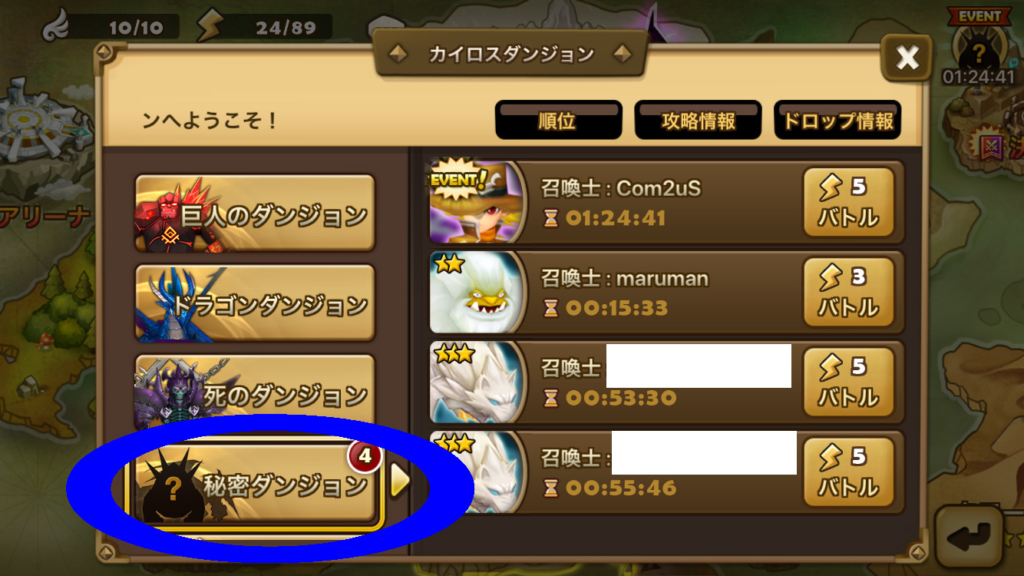Select ドラゴンダンジョン from the dungeon list
This screenshot has width=1024, height=576.
coord(255,303)
